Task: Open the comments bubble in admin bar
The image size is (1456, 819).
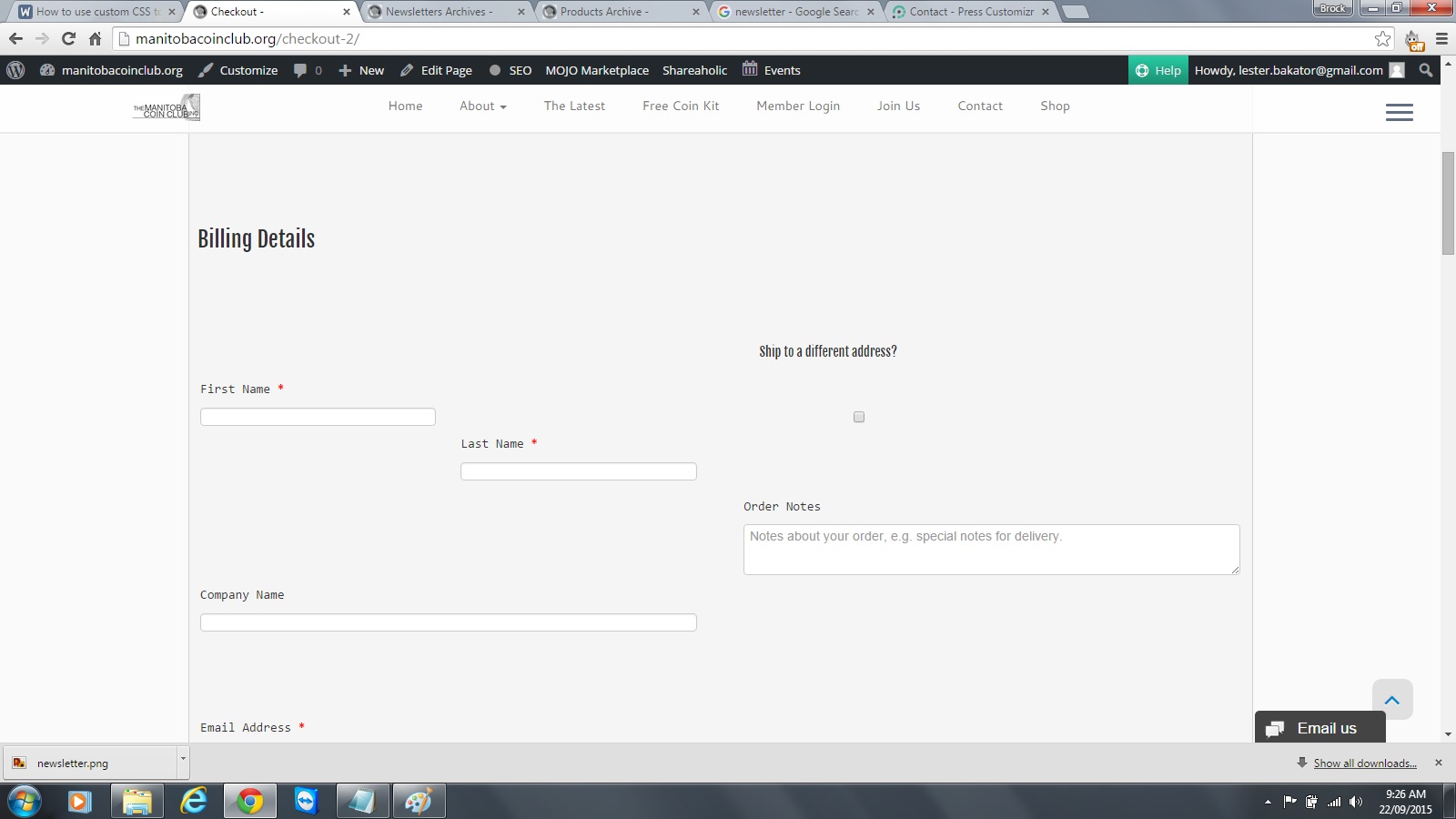Action: [308, 70]
